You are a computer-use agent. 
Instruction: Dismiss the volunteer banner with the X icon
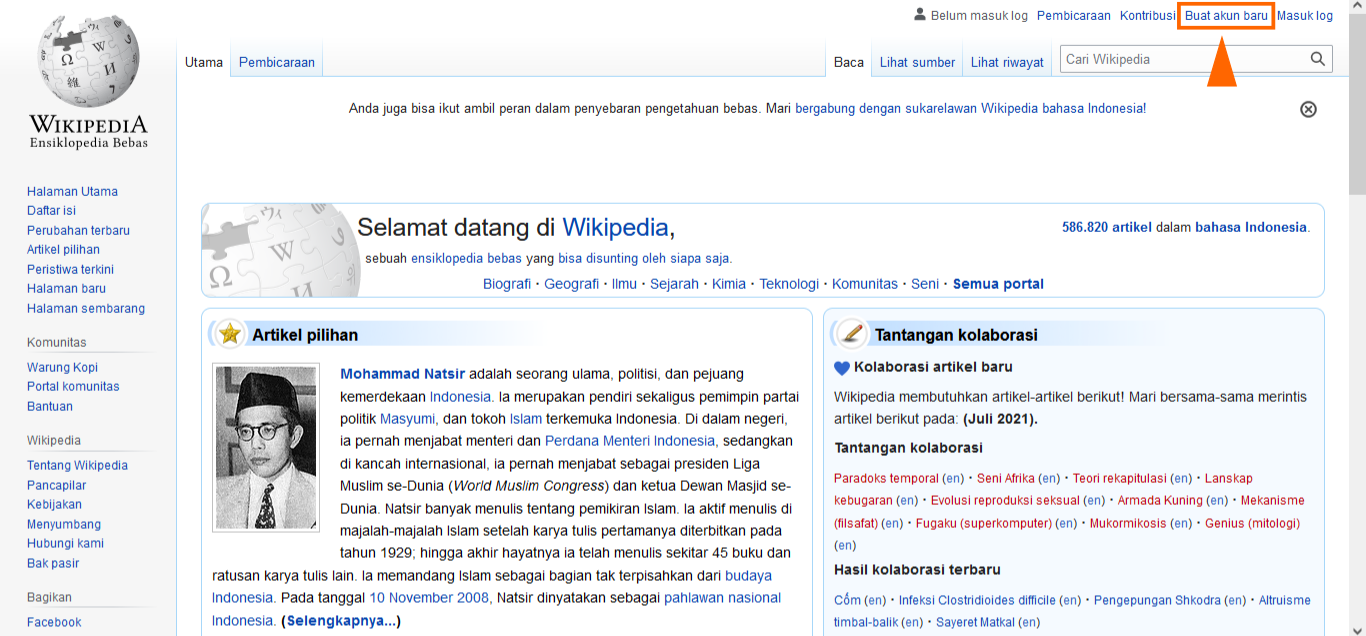tap(1308, 109)
